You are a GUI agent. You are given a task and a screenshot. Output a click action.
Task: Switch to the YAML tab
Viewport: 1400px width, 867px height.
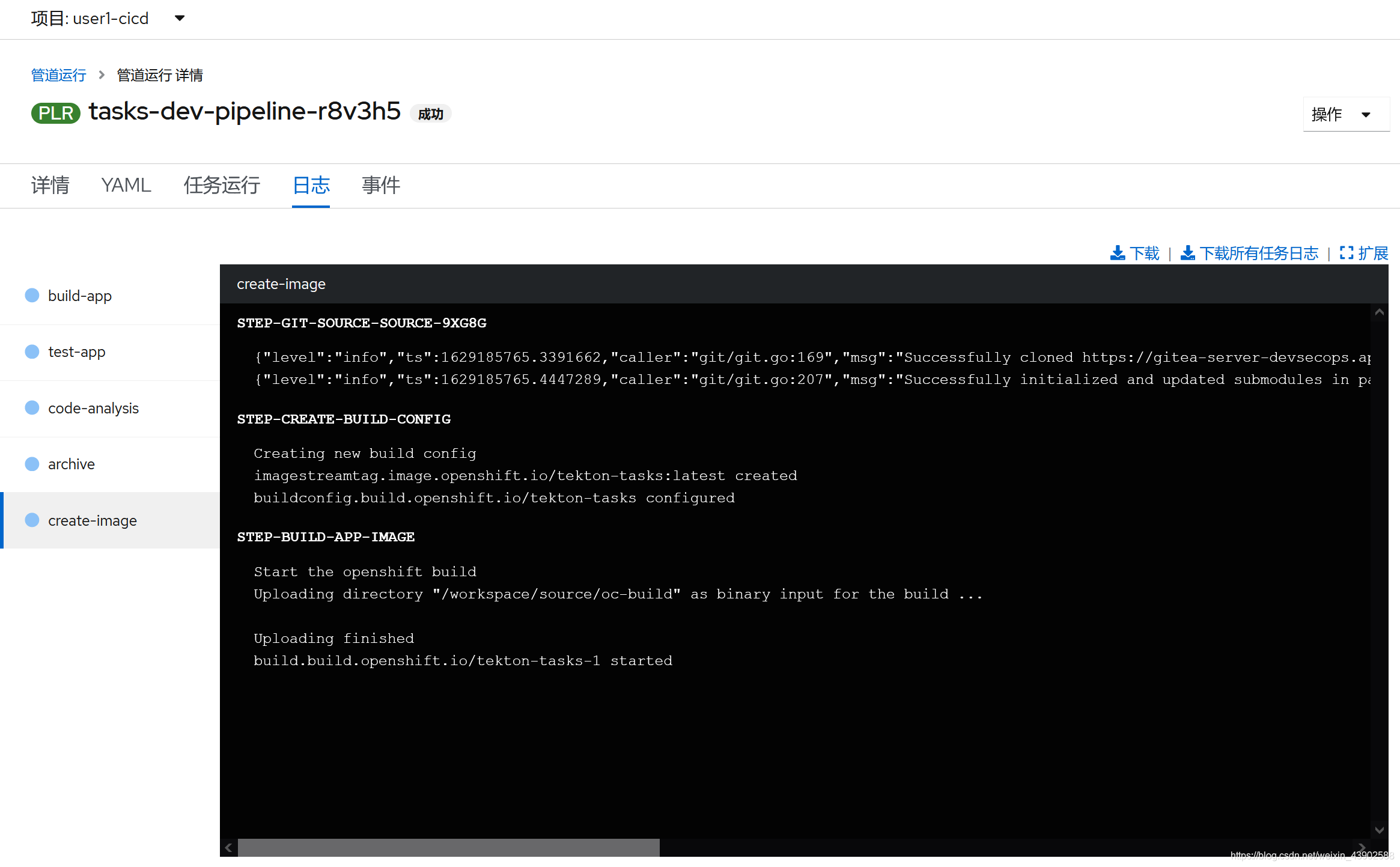(126, 185)
